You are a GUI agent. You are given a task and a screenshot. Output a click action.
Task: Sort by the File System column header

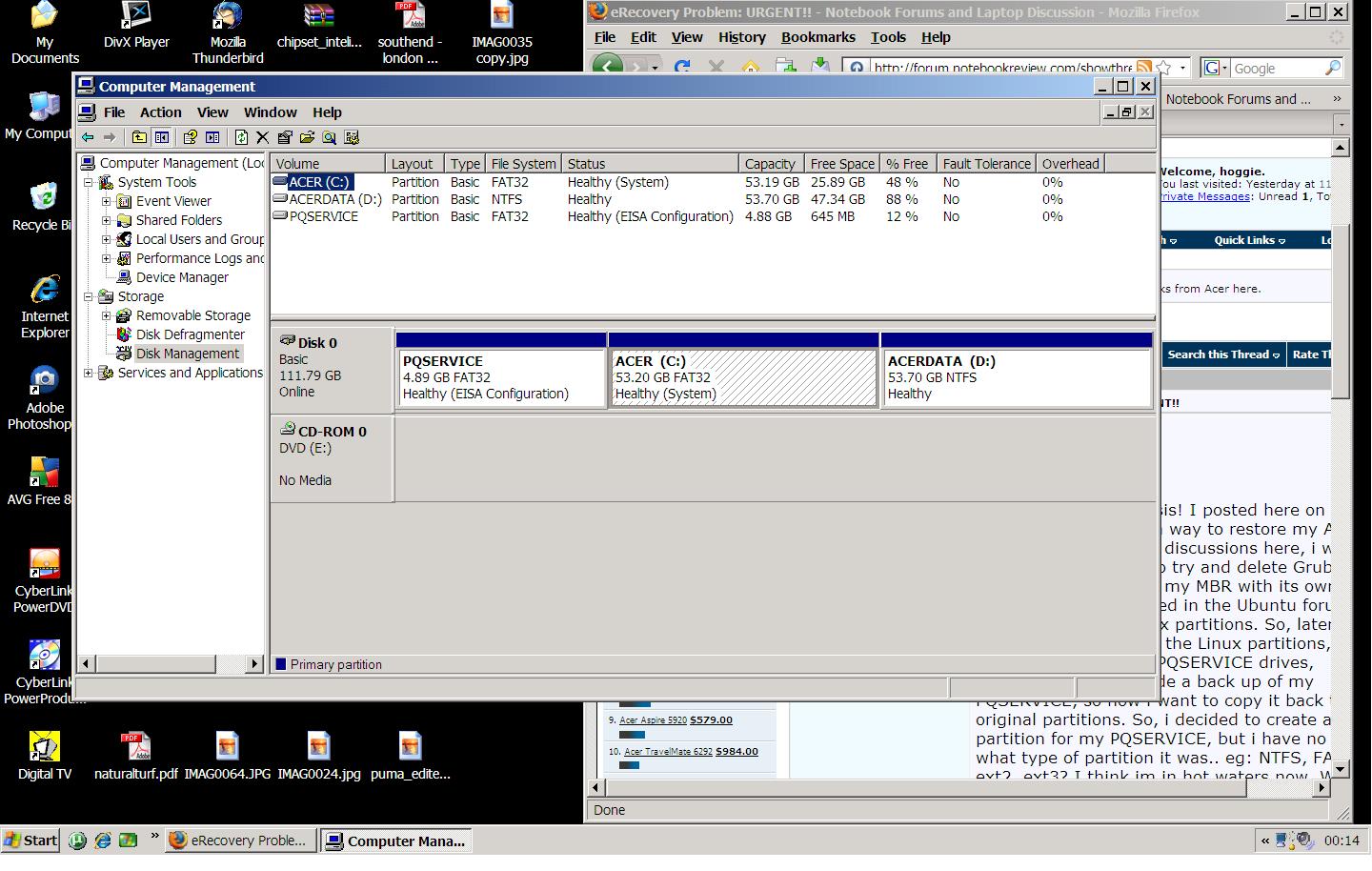click(x=523, y=164)
